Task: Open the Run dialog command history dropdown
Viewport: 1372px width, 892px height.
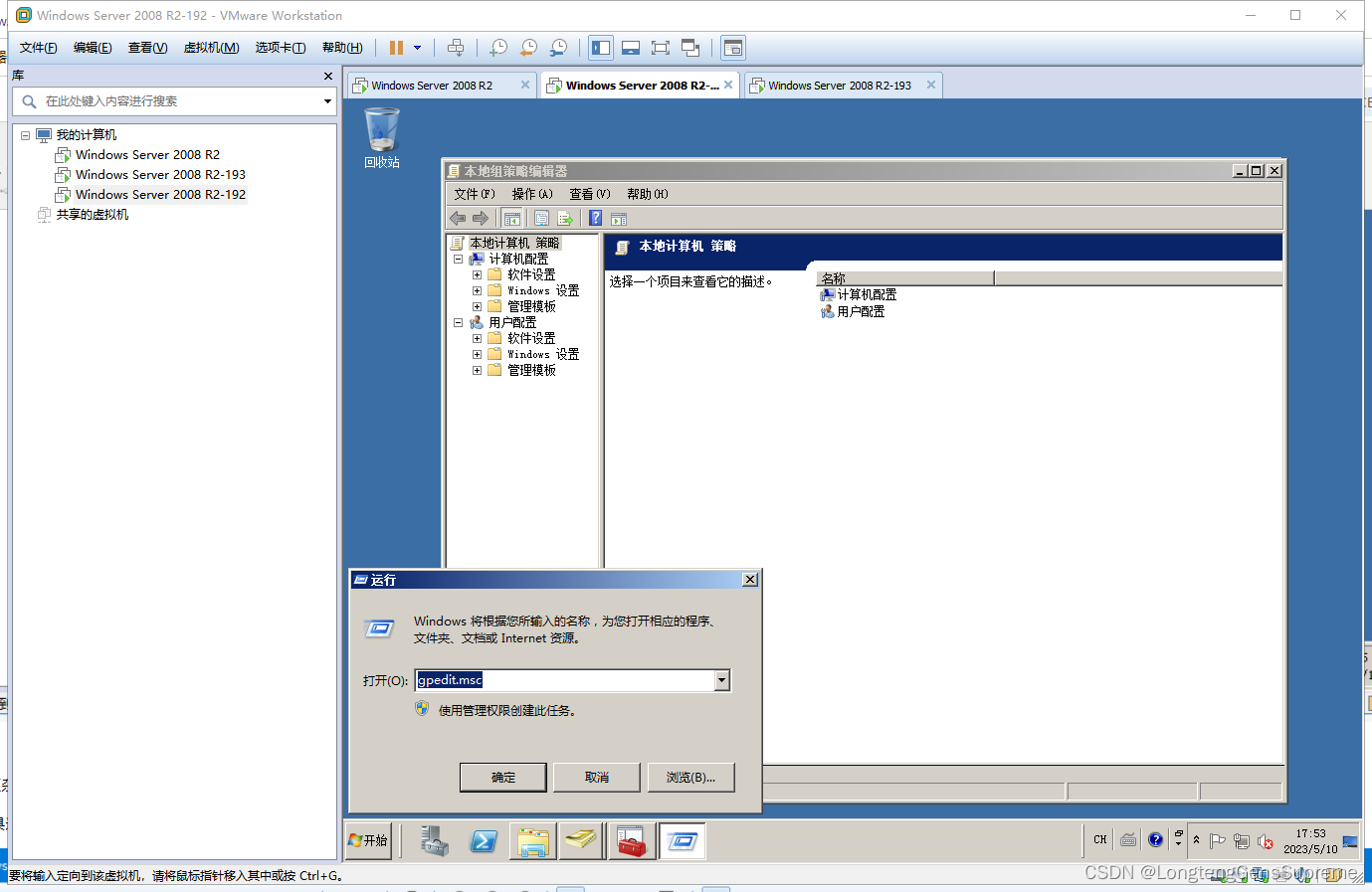Action: [722, 680]
